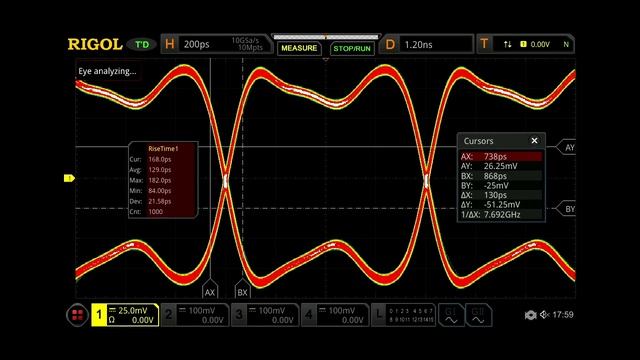The height and width of the screenshot is (360, 640).
Task: Click the Dev: 21.58ps value
Action: pyautogui.click(x=160, y=201)
